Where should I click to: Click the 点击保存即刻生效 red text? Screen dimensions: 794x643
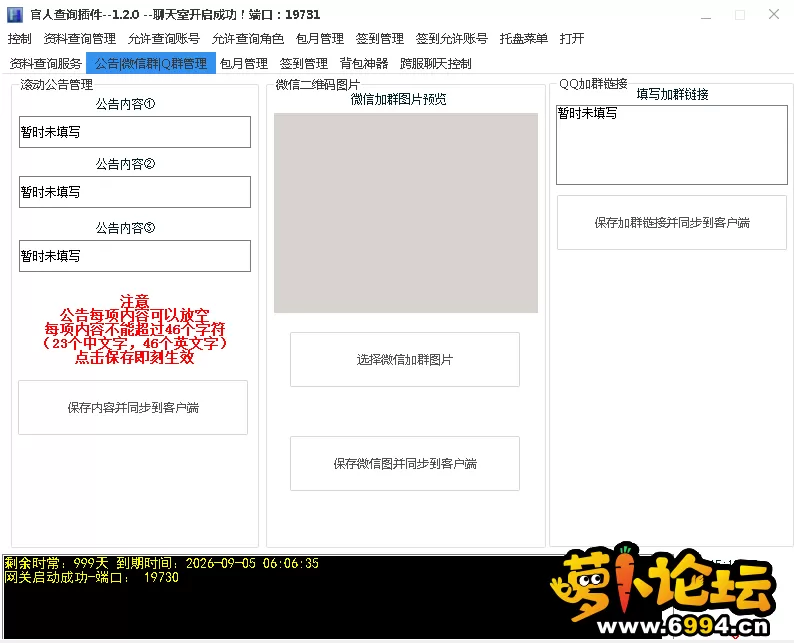[x=135, y=357]
